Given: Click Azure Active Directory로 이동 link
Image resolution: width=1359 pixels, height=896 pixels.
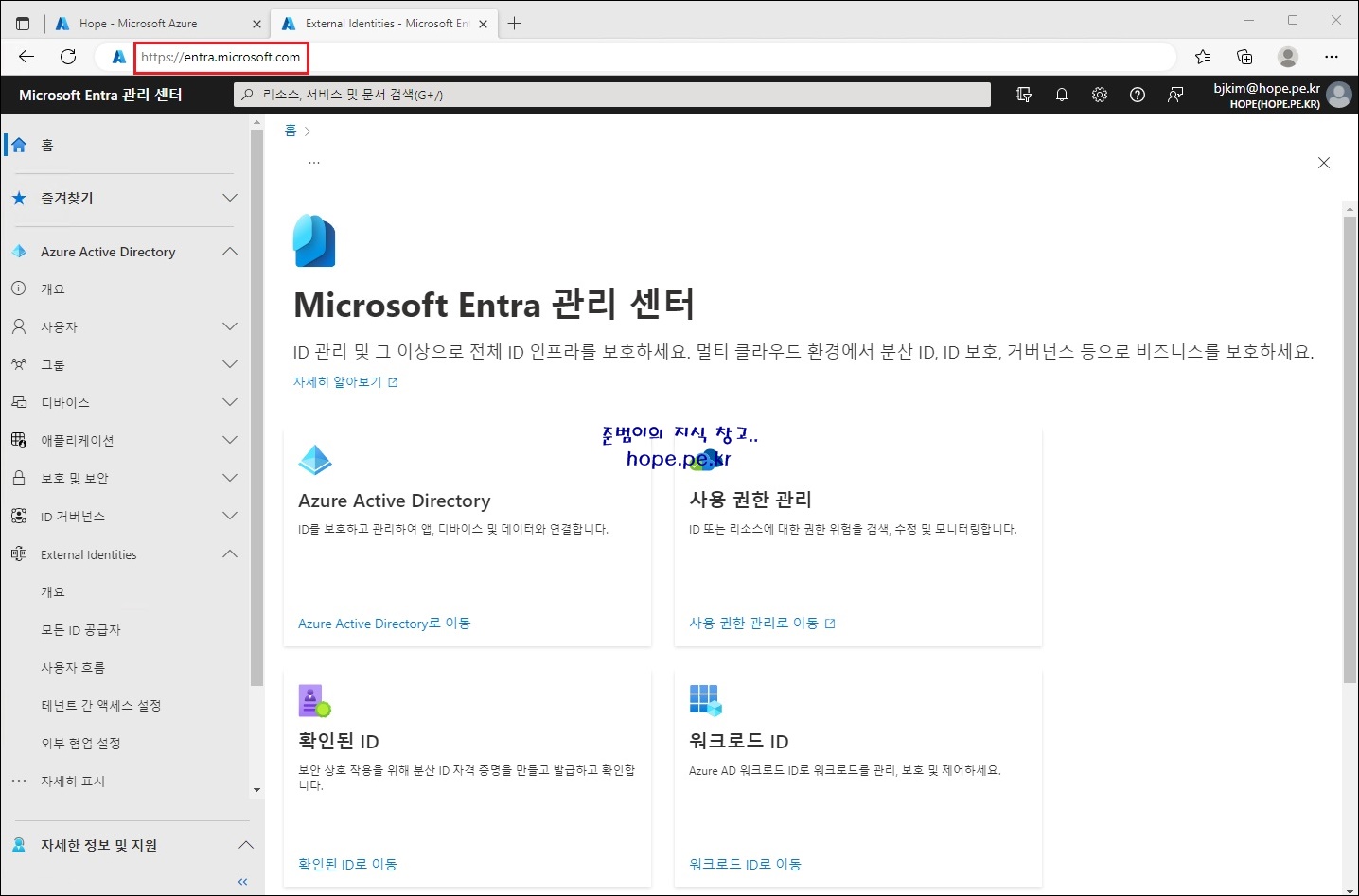Looking at the screenshot, I should pyautogui.click(x=384, y=624).
